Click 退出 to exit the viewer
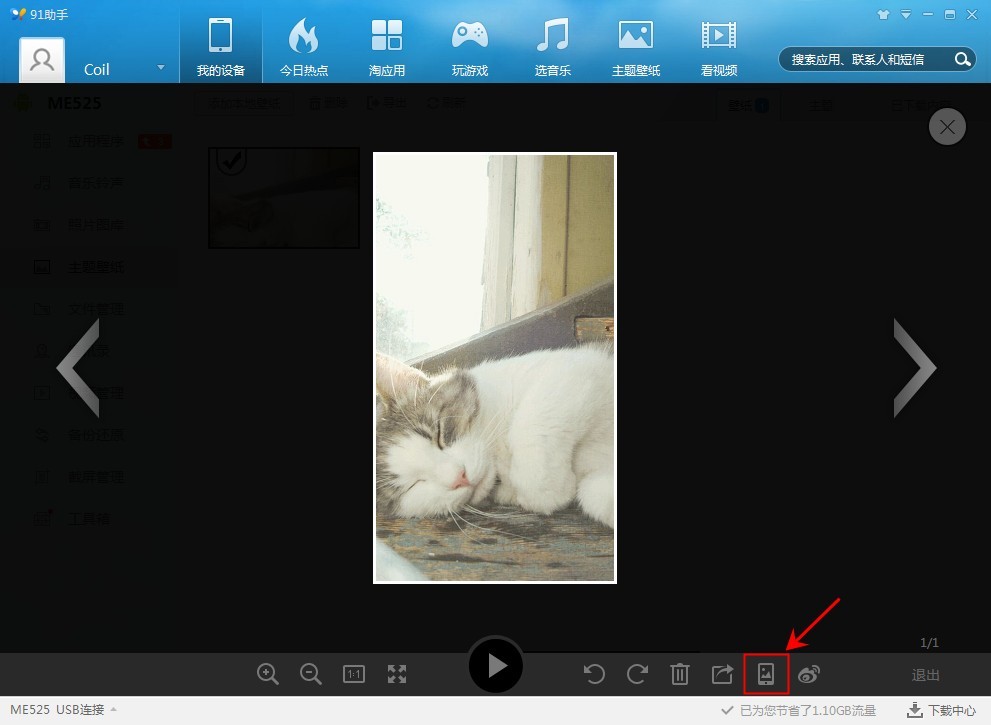 click(x=926, y=675)
